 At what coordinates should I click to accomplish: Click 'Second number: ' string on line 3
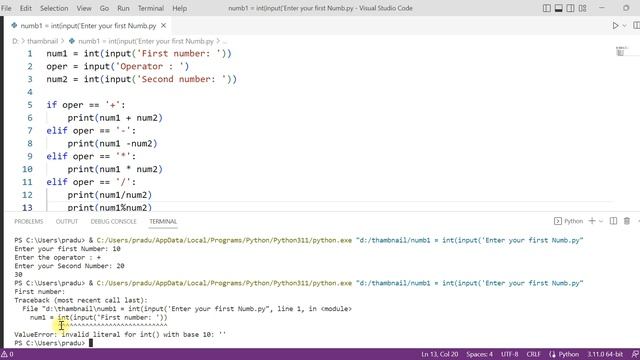(183, 79)
